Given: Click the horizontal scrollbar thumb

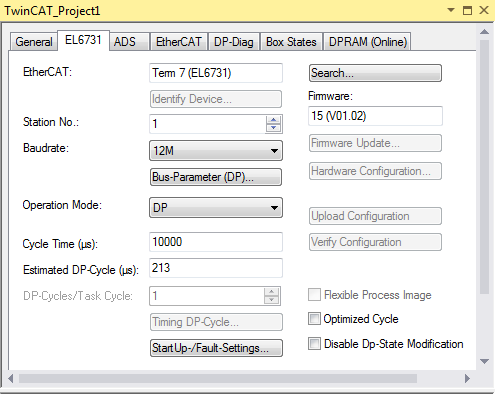Looking at the screenshot, I should coord(218,378).
